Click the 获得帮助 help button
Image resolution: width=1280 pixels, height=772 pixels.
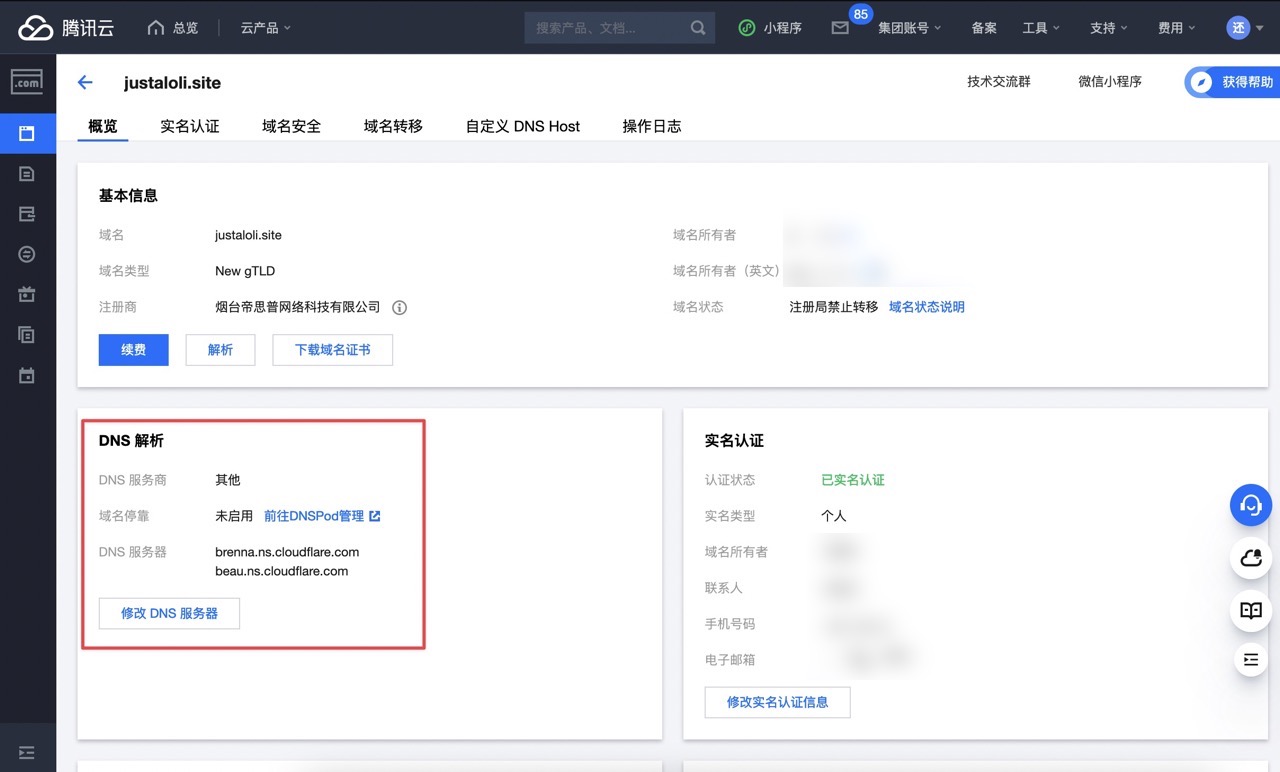click(1234, 82)
